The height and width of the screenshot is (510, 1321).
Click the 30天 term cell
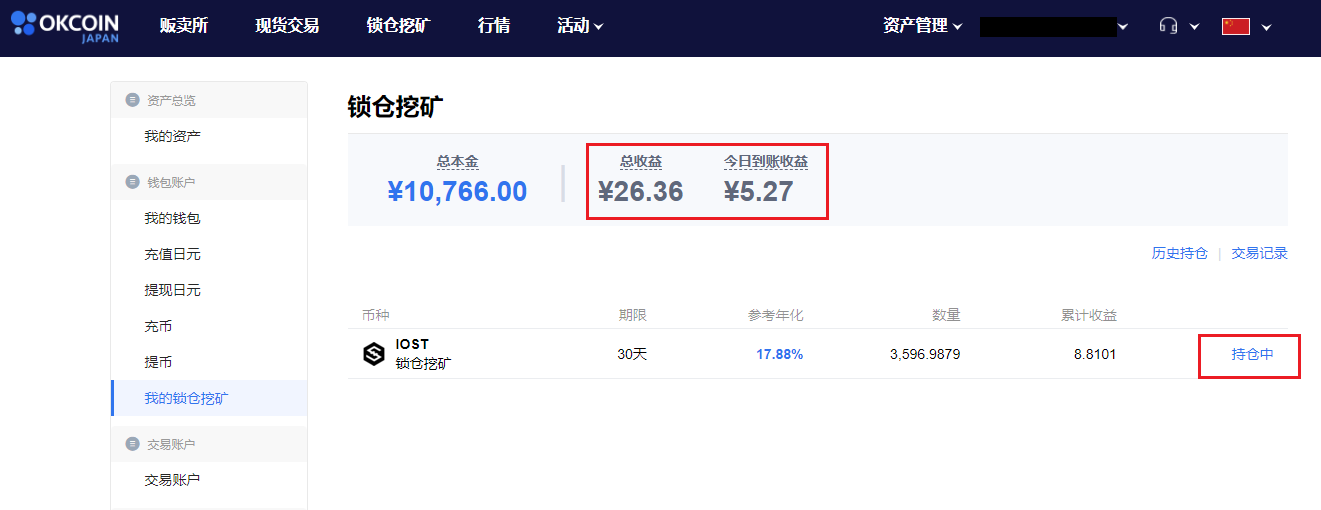click(632, 354)
